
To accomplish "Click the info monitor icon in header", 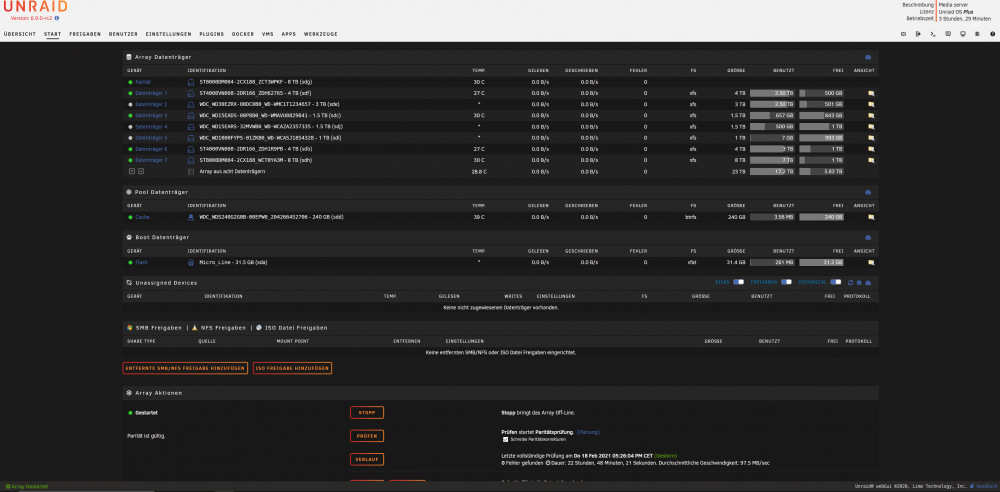I will pos(962,34).
